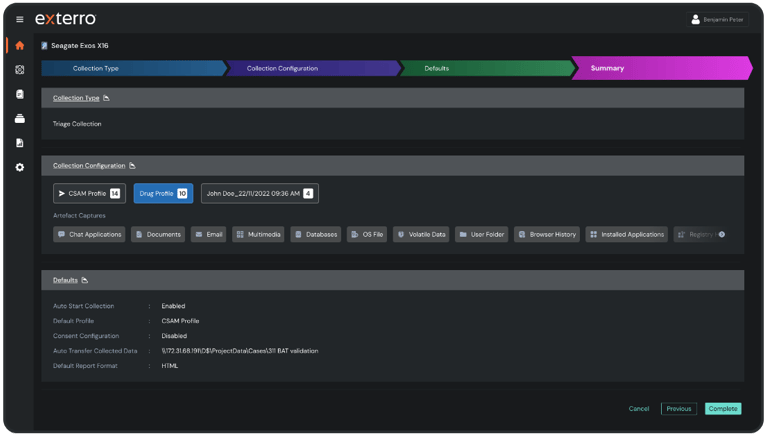The image size is (768, 436).
Task: Click the Previous button
Action: [x=679, y=409]
